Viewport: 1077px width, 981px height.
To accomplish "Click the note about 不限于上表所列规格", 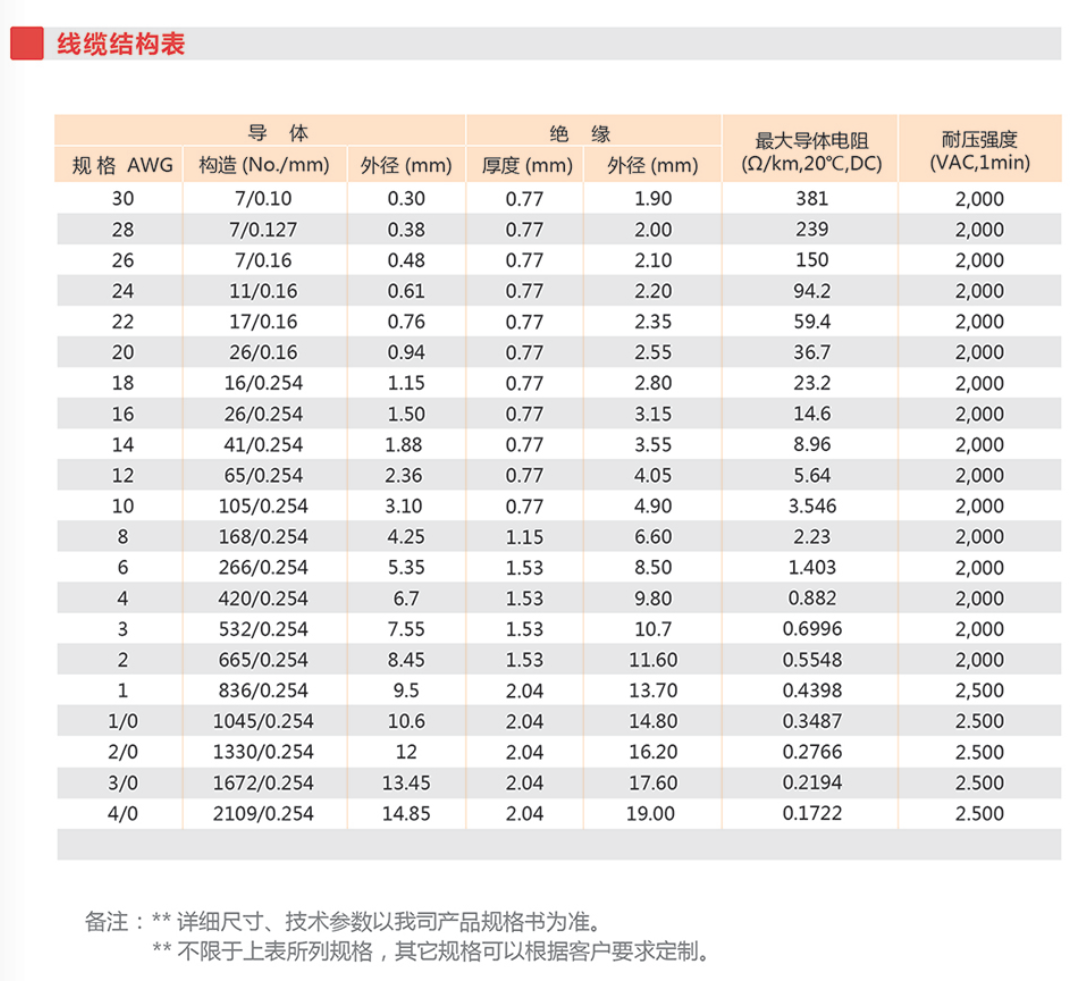I will coord(431,950).
